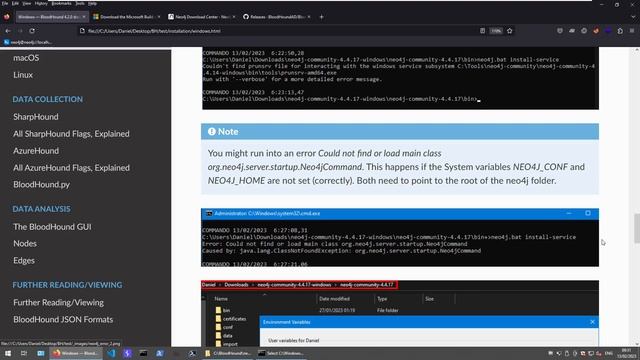
Task: Open the BloodHound.py sidebar link
Action: pos(42,184)
